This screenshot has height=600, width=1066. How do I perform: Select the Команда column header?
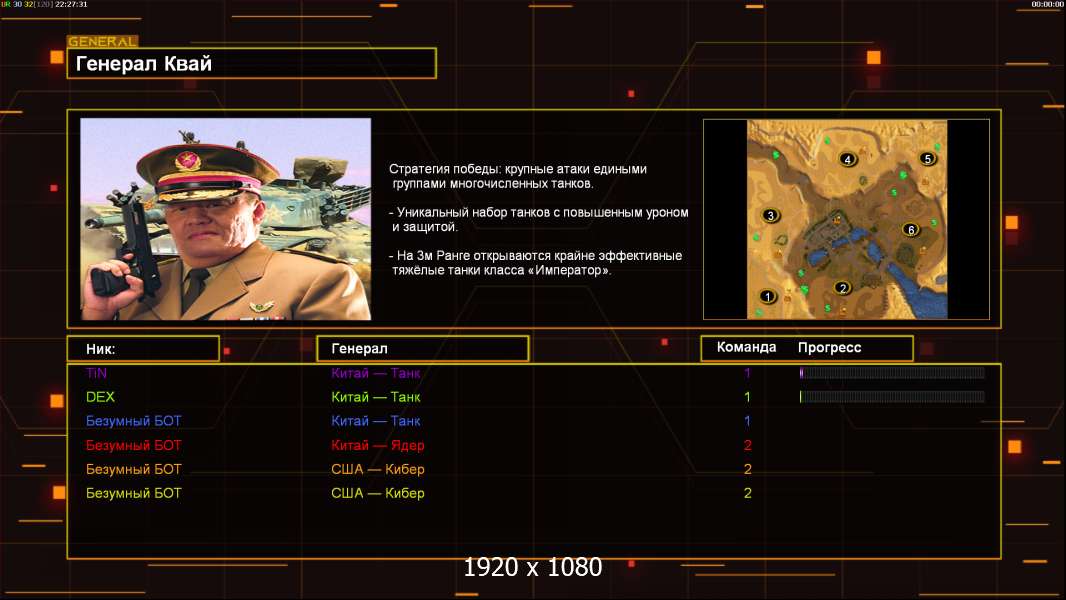click(746, 348)
